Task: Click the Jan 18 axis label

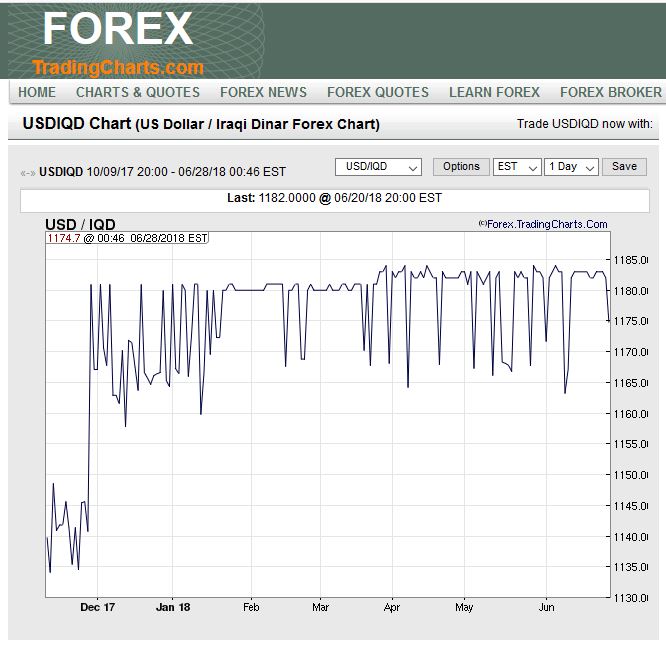Action: pos(173,607)
